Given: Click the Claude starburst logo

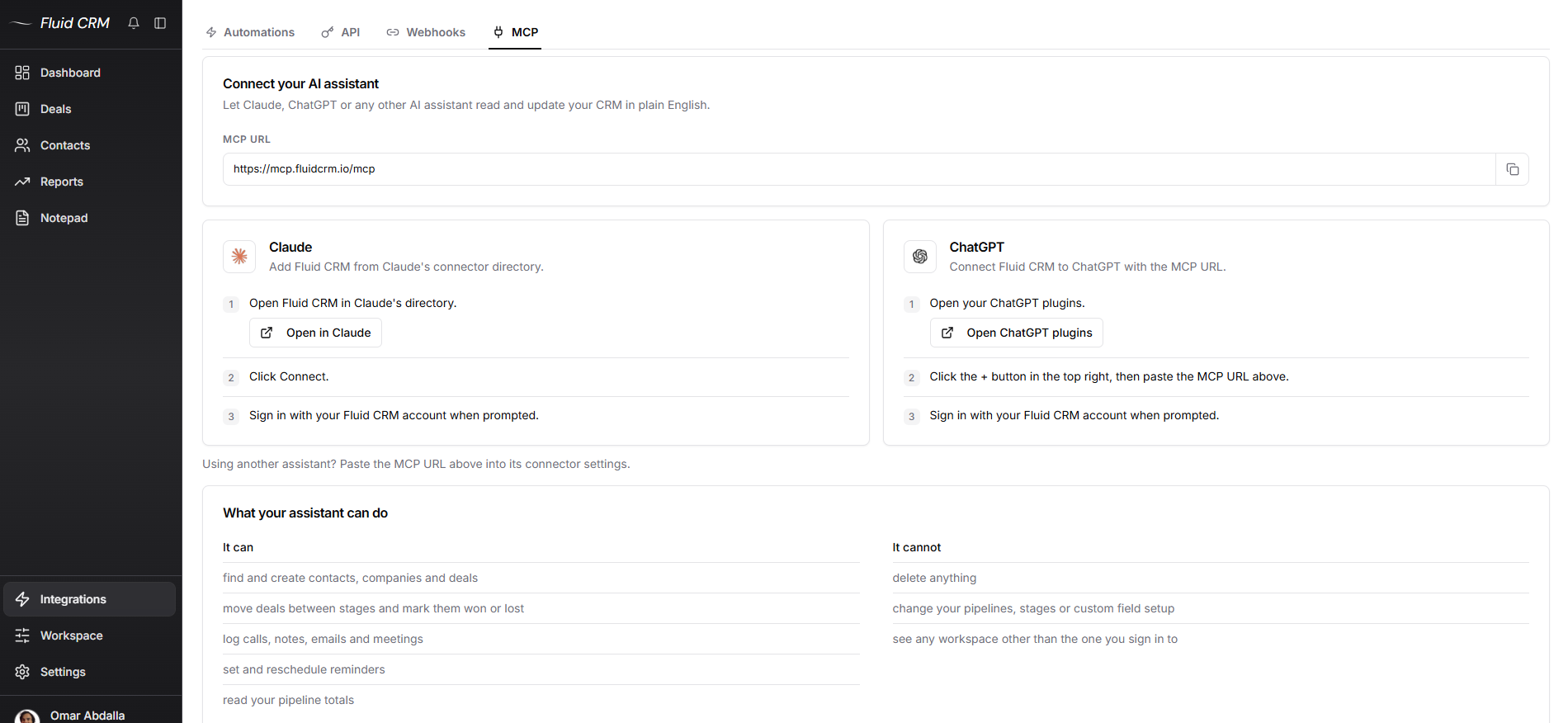Looking at the screenshot, I should click(239, 257).
